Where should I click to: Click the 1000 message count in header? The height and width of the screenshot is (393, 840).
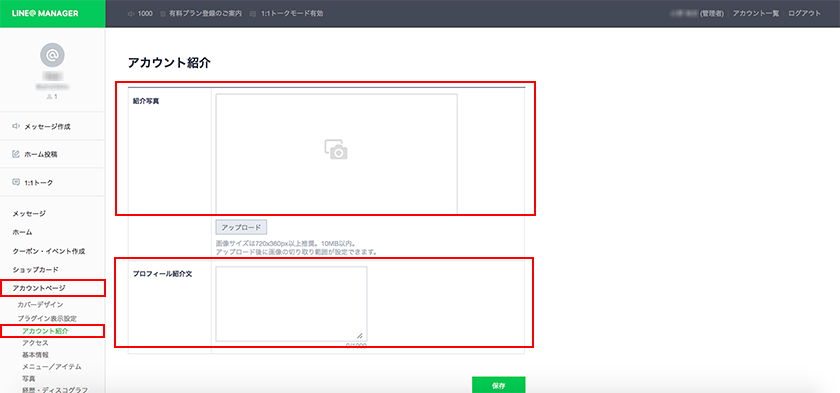point(145,14)
